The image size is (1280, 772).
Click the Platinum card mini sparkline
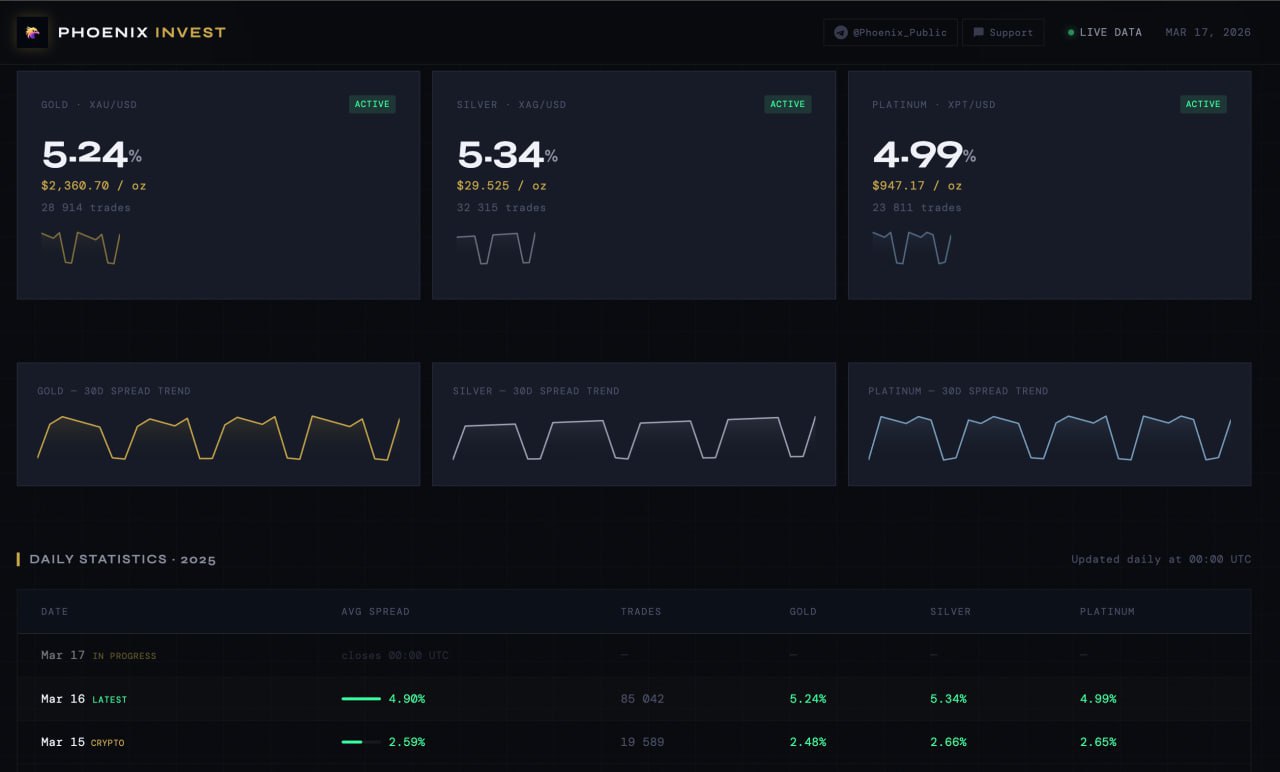tap(911, 247)
